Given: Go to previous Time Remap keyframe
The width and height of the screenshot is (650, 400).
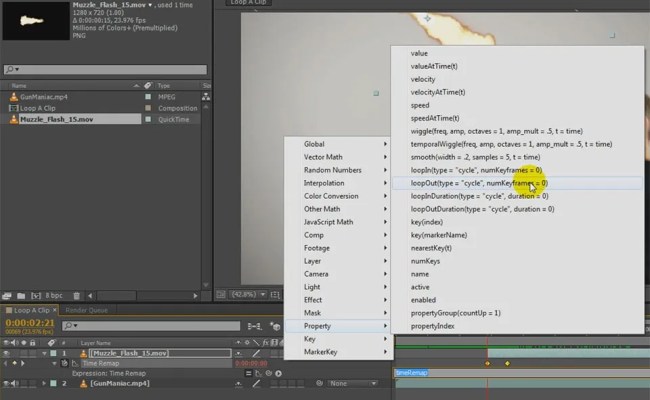Looking at the screenshot, I should 5,363.
